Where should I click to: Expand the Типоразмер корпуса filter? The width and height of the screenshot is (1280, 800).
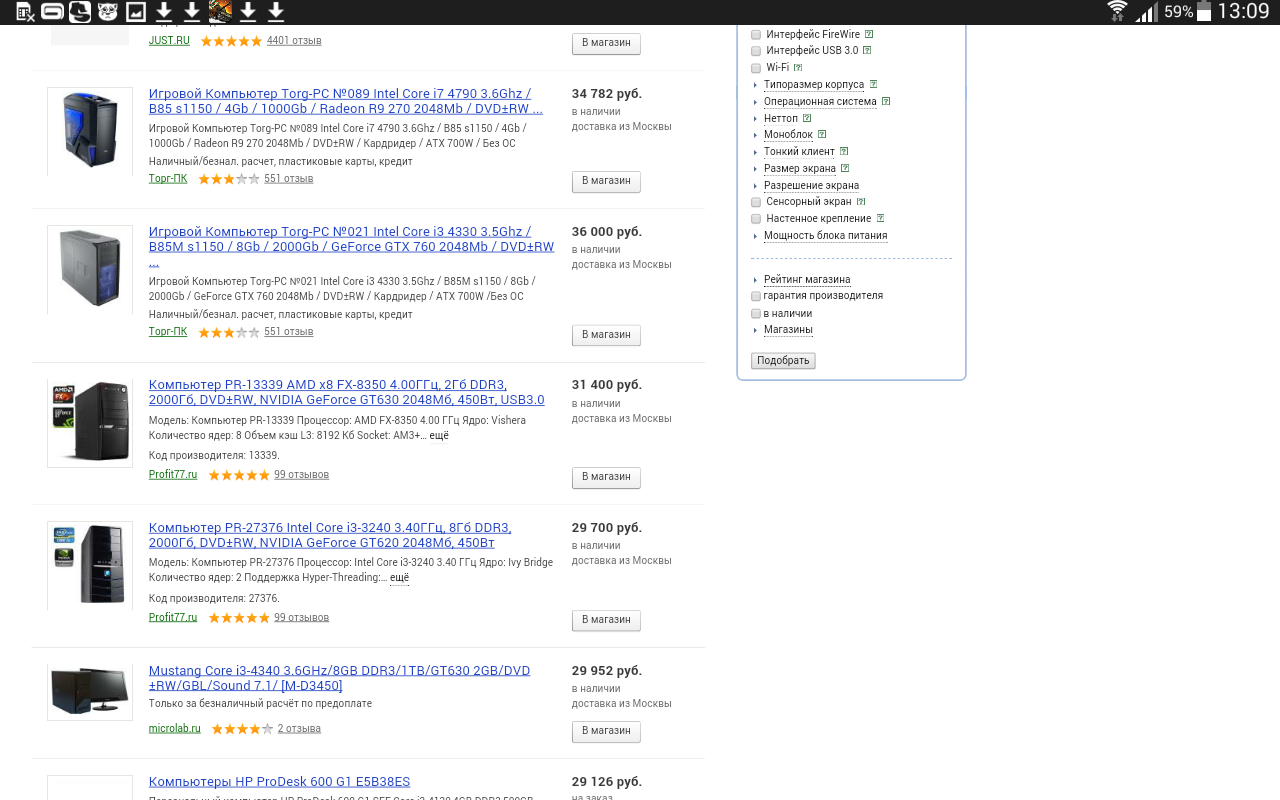click(x=813, y=85)
